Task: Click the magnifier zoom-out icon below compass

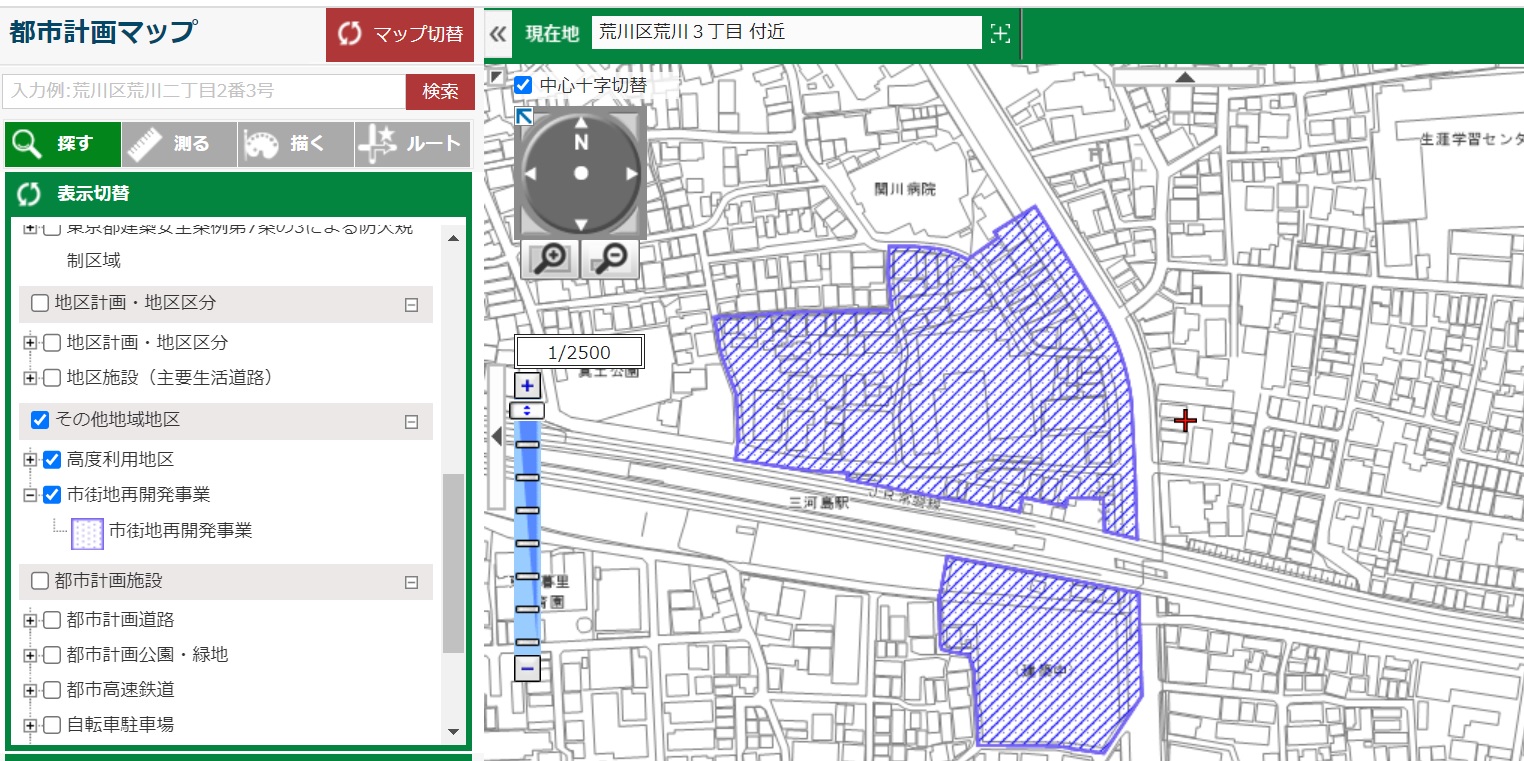Action: [610, 259]
